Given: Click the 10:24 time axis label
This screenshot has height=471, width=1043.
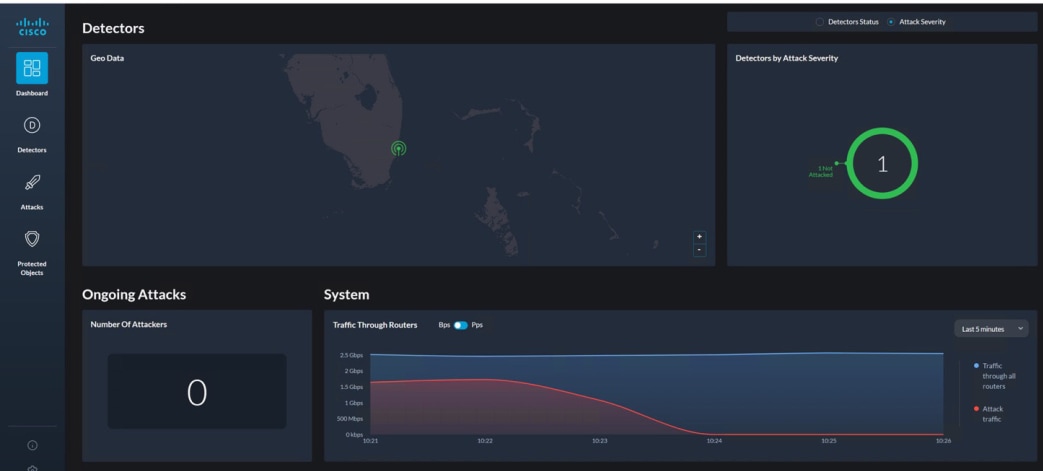Looking at the screenshot, I should point(714,440).
